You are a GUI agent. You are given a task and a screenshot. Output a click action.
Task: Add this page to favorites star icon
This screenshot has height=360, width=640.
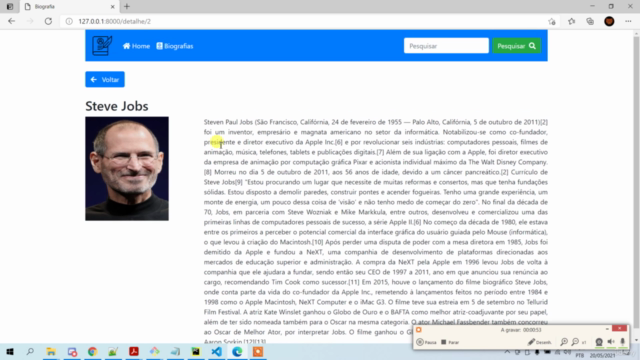tap(552, 21)
